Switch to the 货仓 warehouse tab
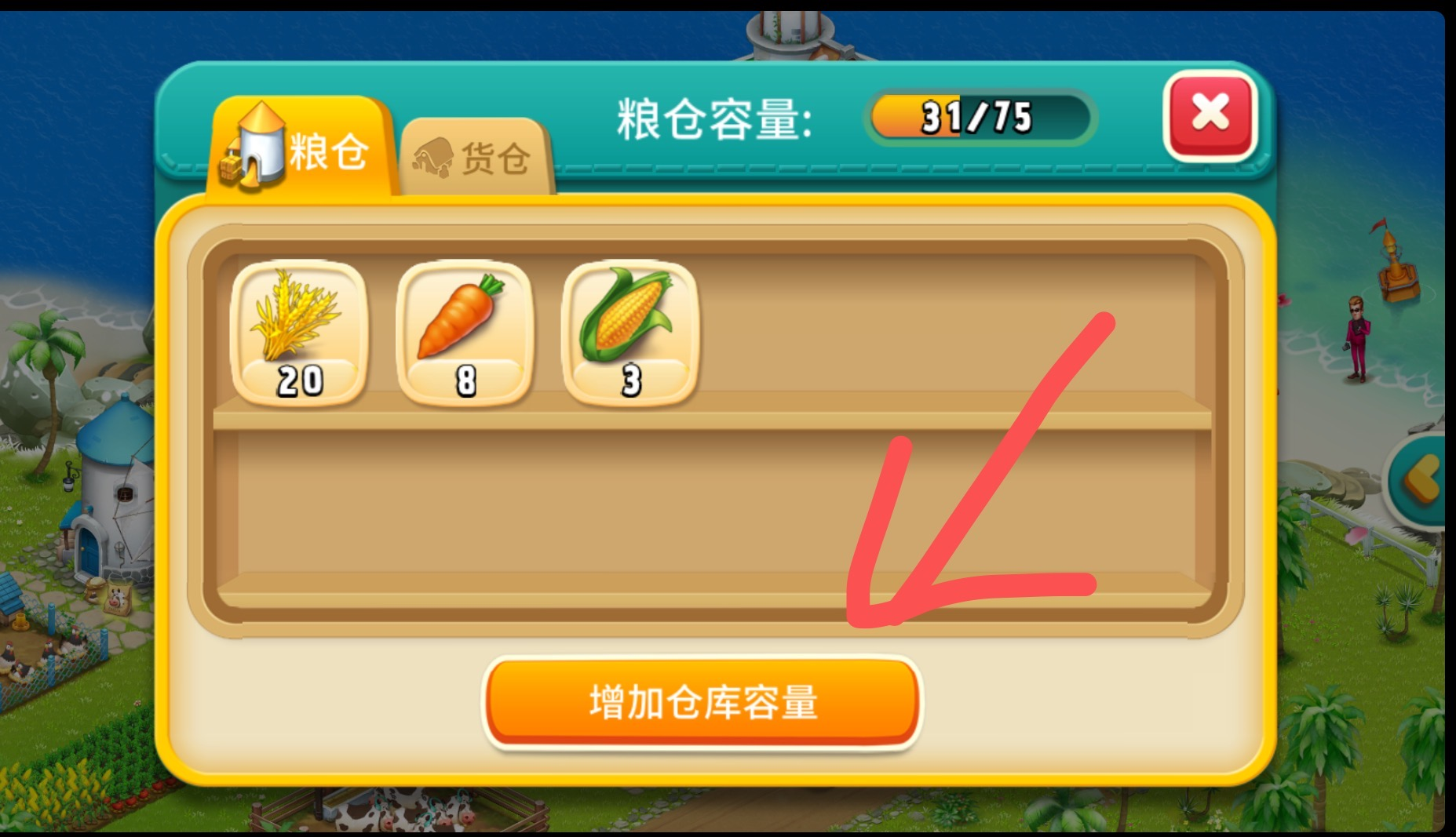This screenshot has height=837, width=1456. click(476, 157)
